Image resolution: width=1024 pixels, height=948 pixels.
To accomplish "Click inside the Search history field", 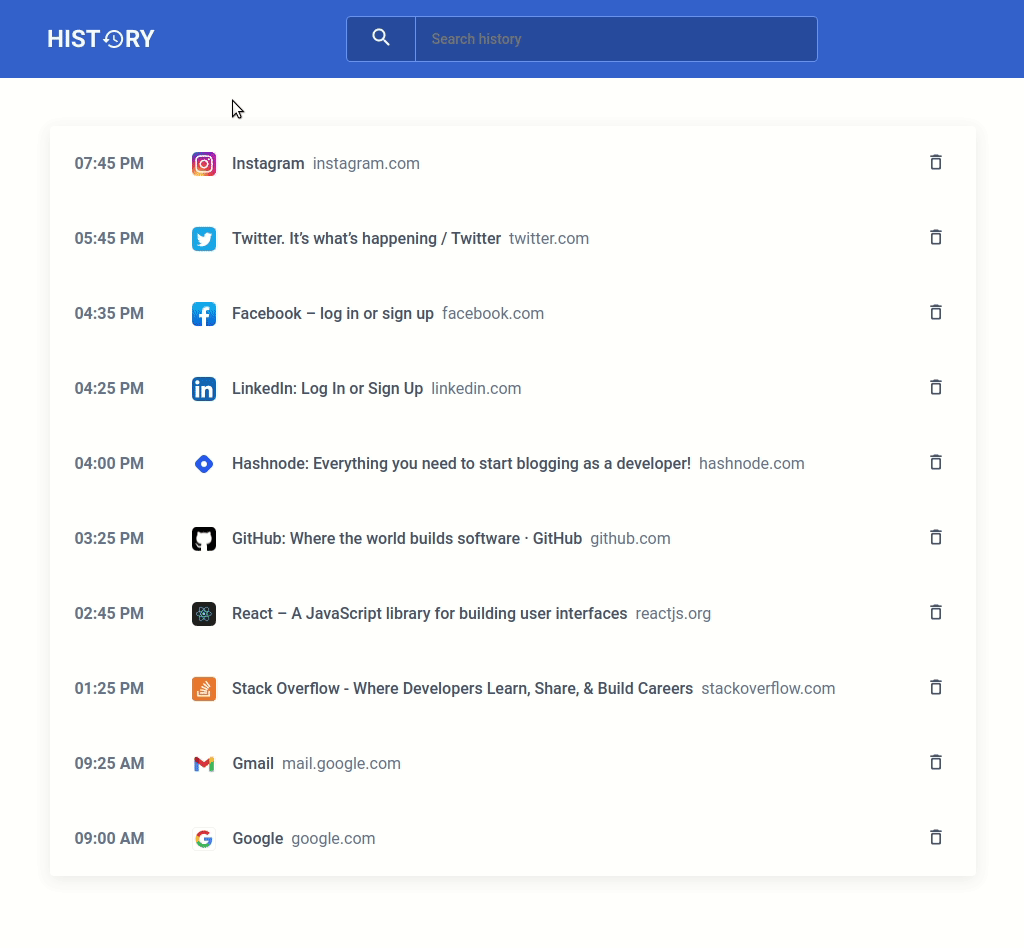I will [x=616, y=39].
